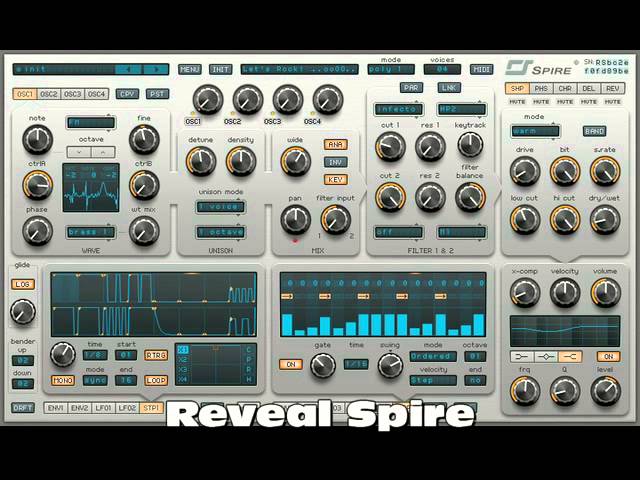
Task: Click the first arp step tie arrow
Action: pyautogui.click(x=287, y=296)
